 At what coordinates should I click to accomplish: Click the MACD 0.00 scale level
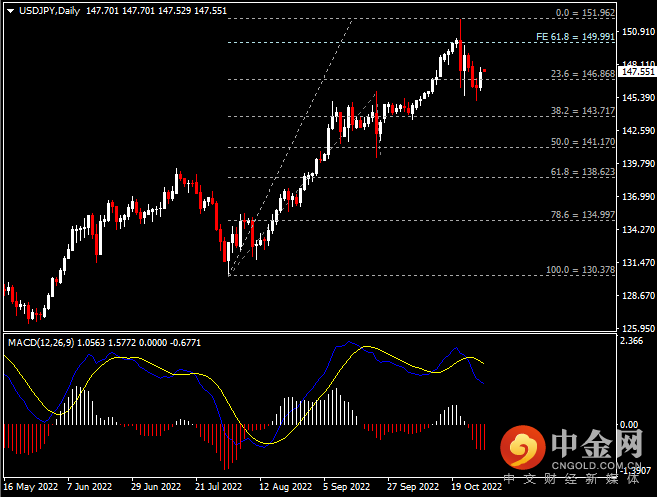coord(628,425)
